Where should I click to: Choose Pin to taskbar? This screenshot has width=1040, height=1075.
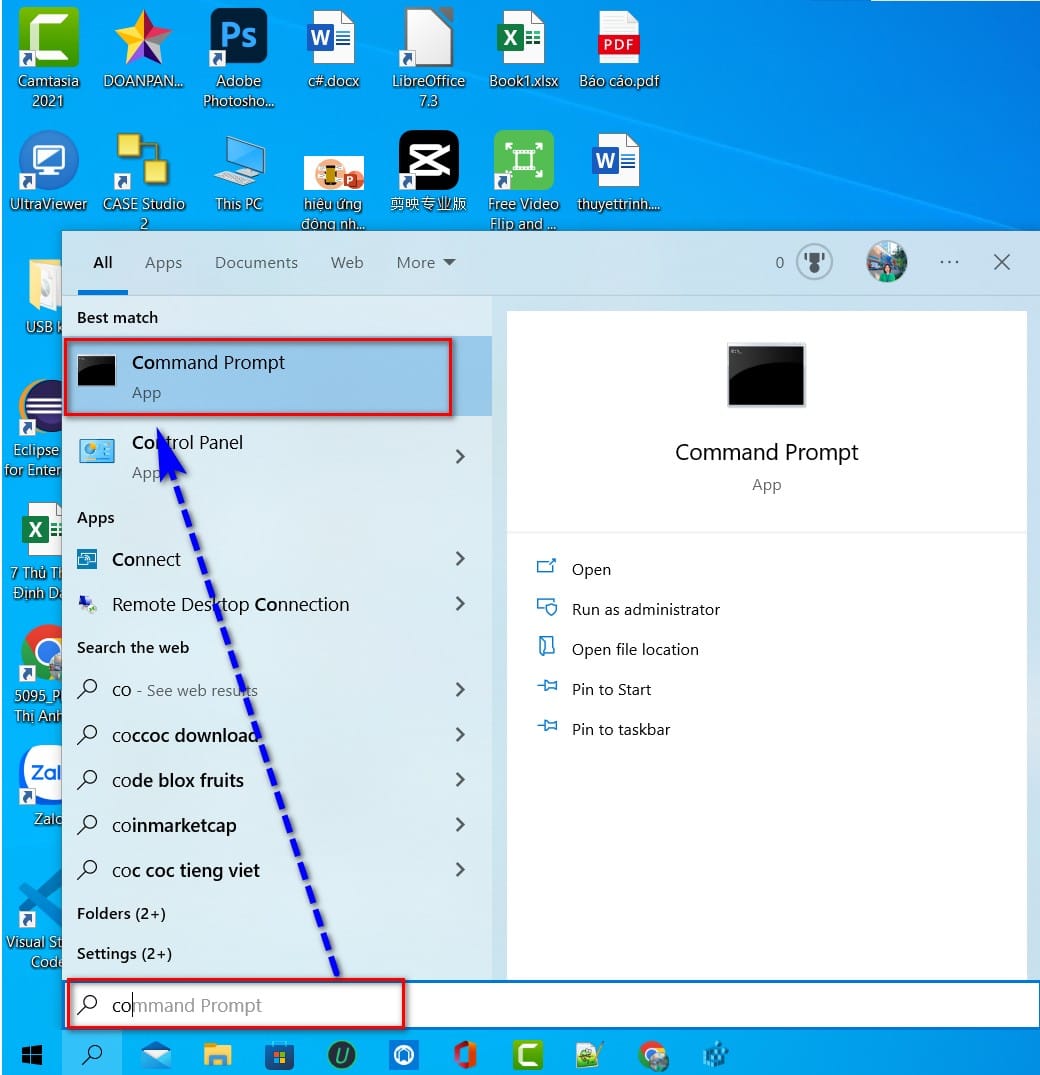603,729
